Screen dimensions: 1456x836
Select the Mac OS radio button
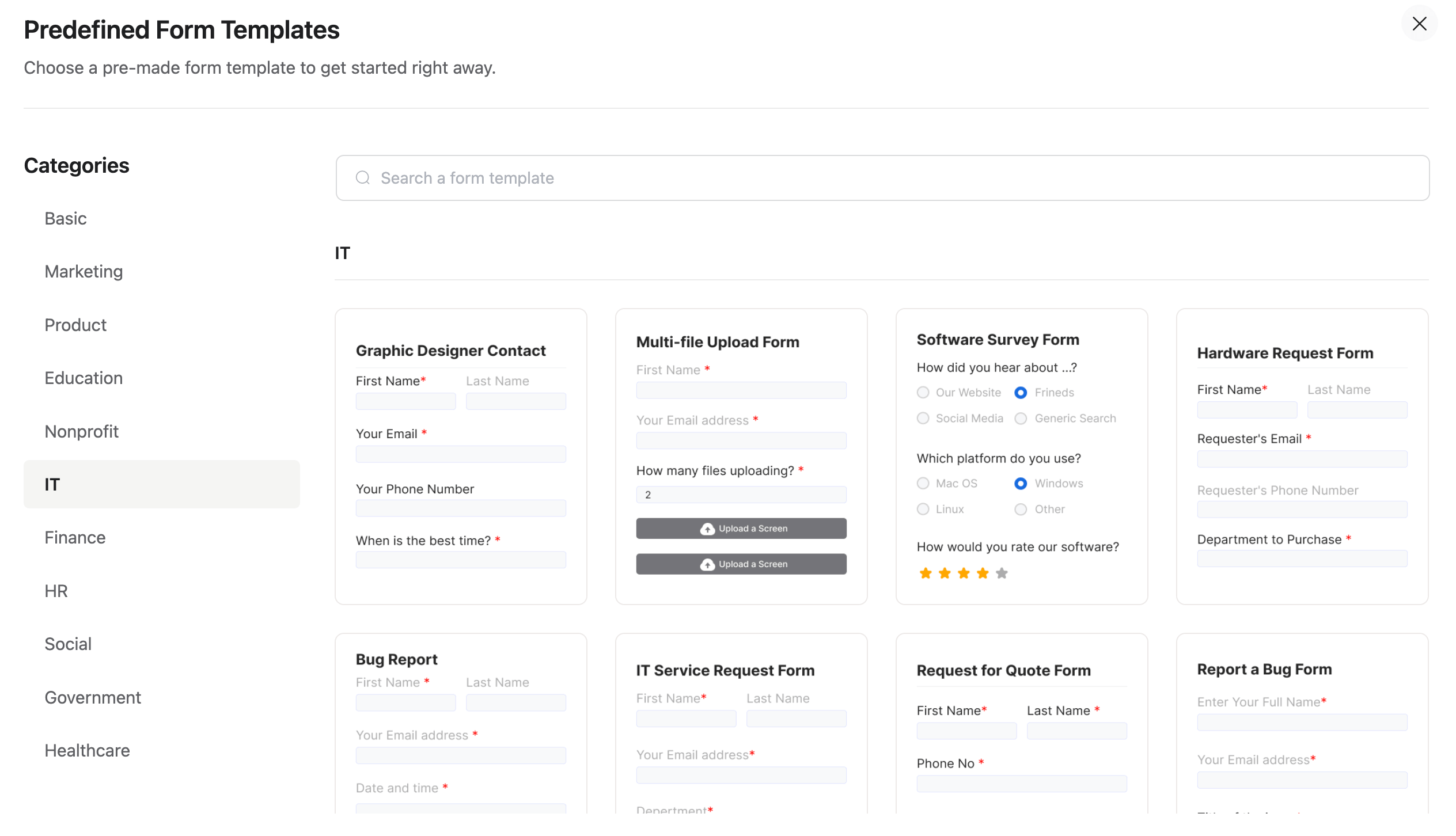(923, 484)
